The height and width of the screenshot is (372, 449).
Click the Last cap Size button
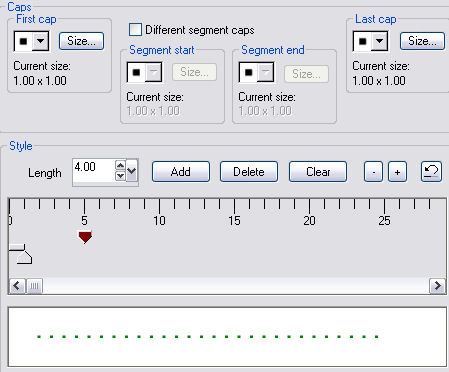(x=422, y=41)
